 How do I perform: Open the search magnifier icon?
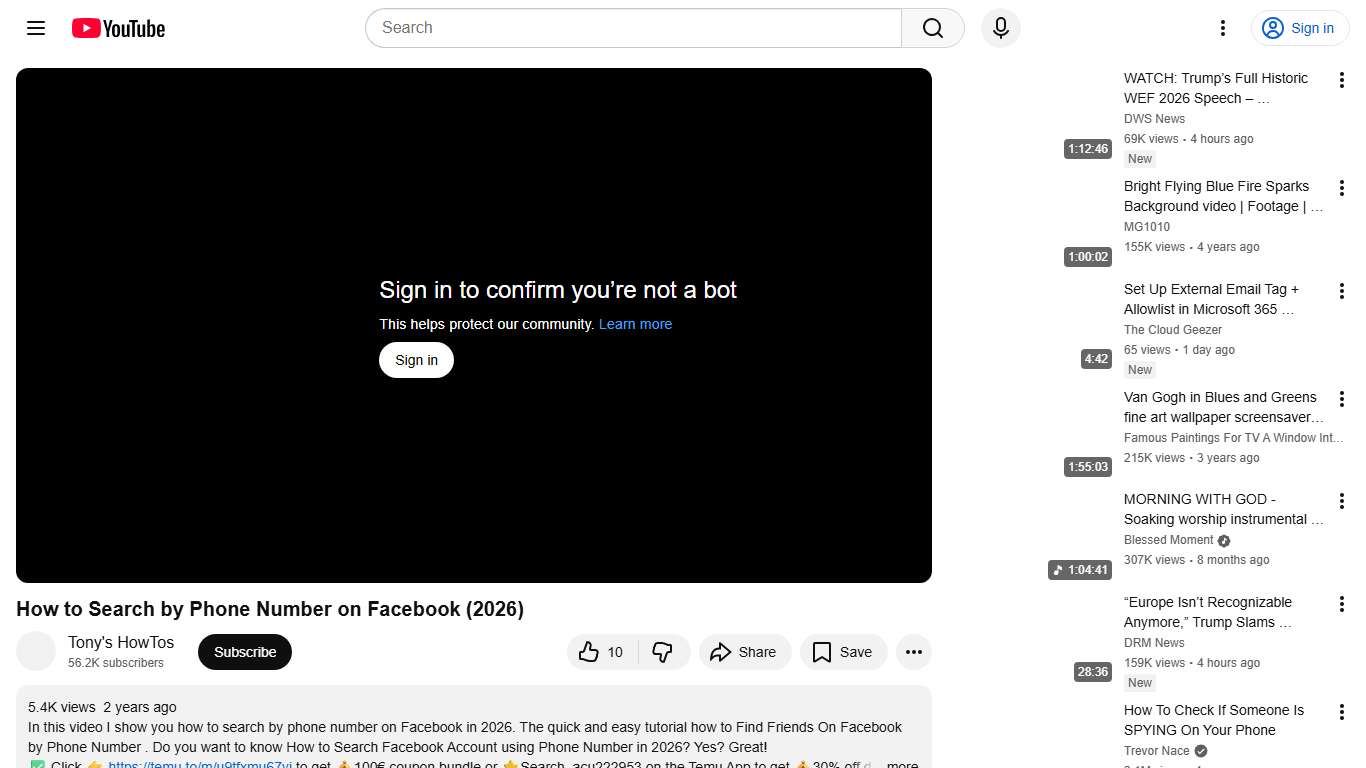pos(931,28)
